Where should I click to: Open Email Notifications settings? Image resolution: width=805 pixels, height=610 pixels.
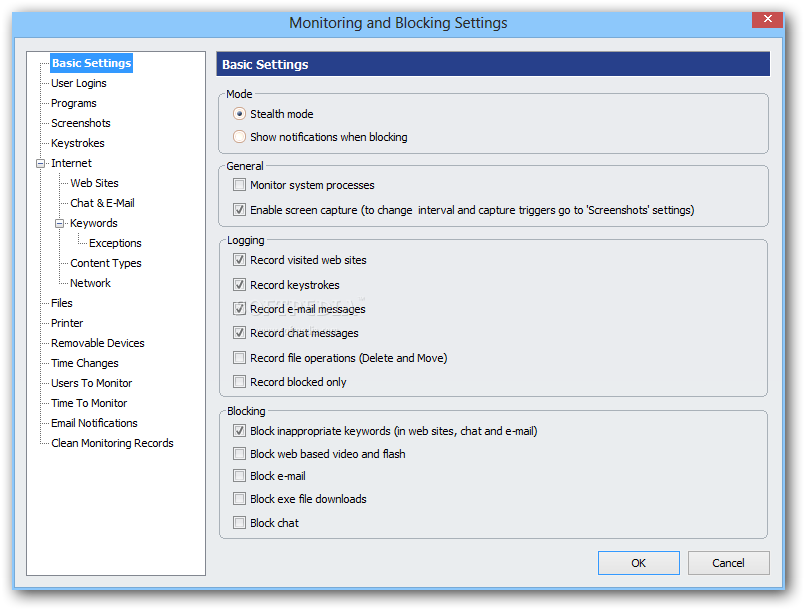(94, 424)
